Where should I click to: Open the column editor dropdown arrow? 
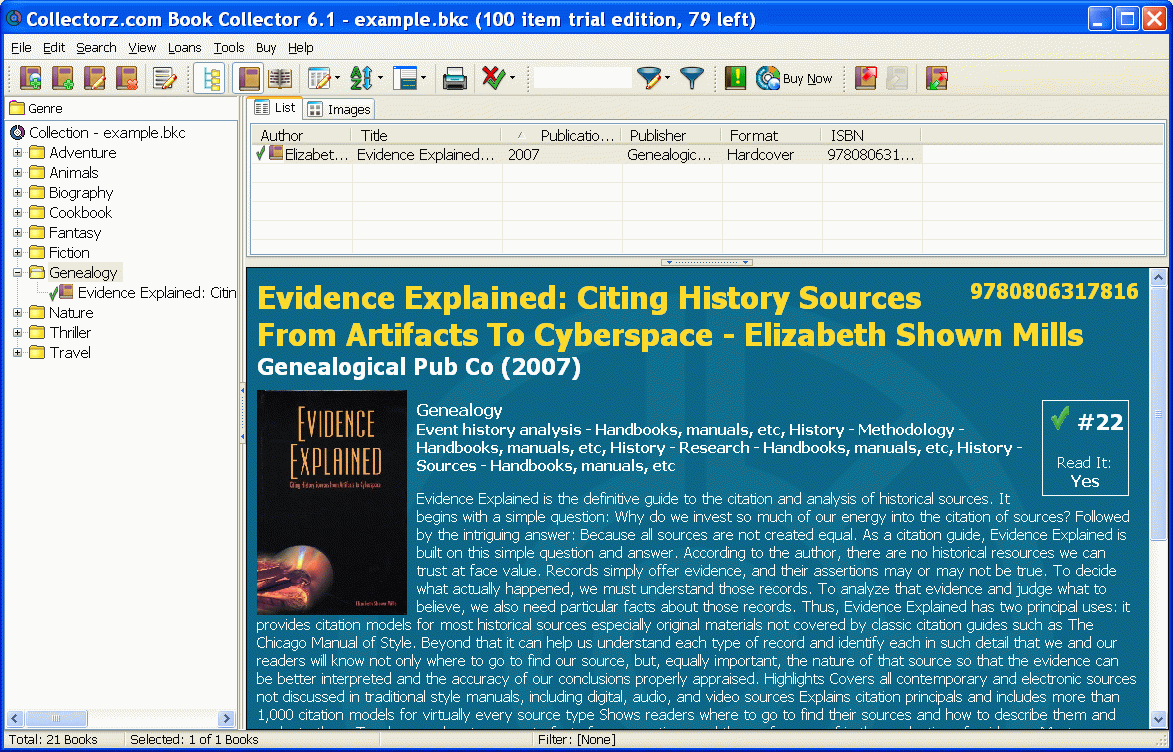click(337, 78)
